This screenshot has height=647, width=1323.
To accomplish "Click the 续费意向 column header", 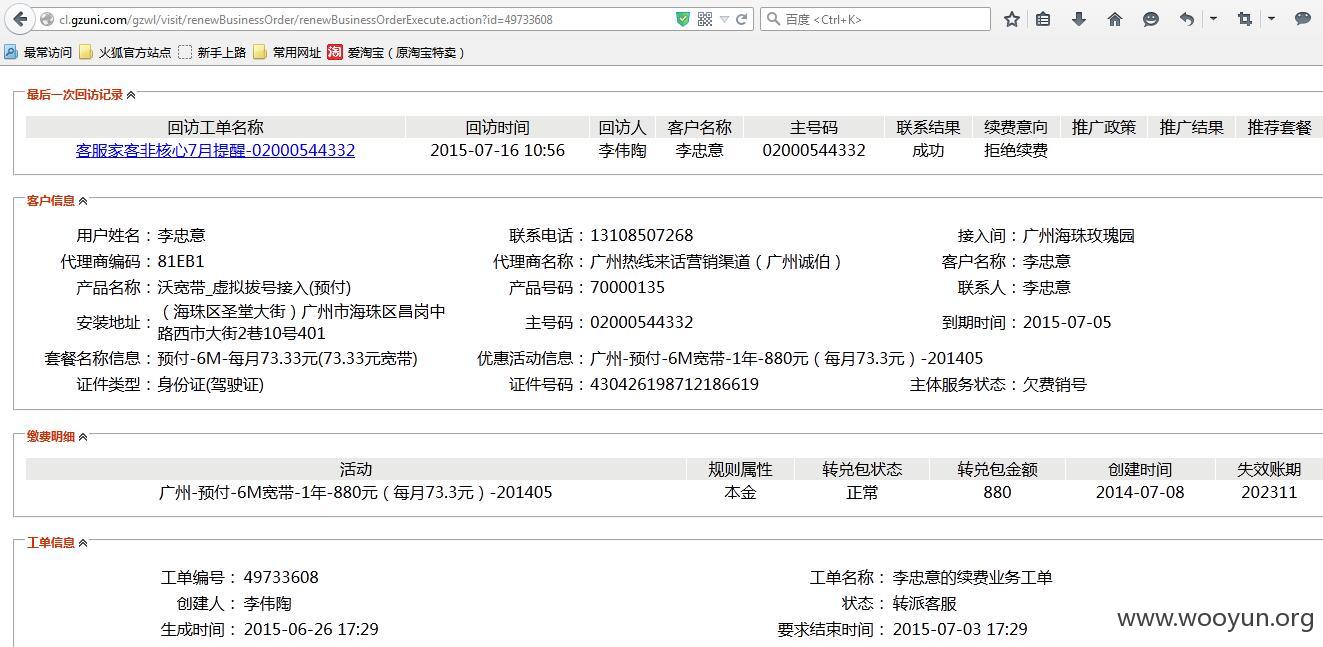I will (x=1016, y=127).
